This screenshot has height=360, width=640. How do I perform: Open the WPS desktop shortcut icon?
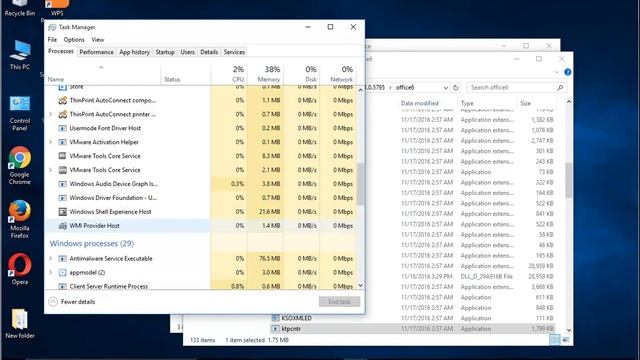[x=57, y=8]
